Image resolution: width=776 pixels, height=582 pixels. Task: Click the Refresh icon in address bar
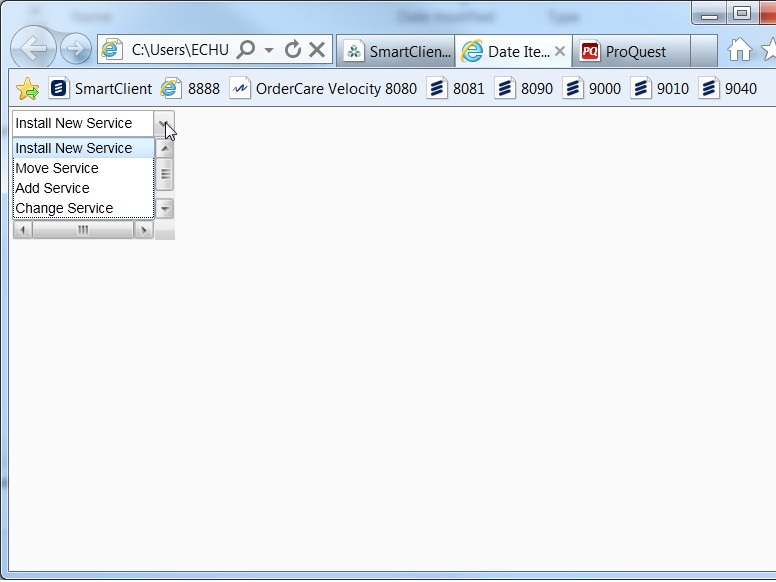click(293, 50)
